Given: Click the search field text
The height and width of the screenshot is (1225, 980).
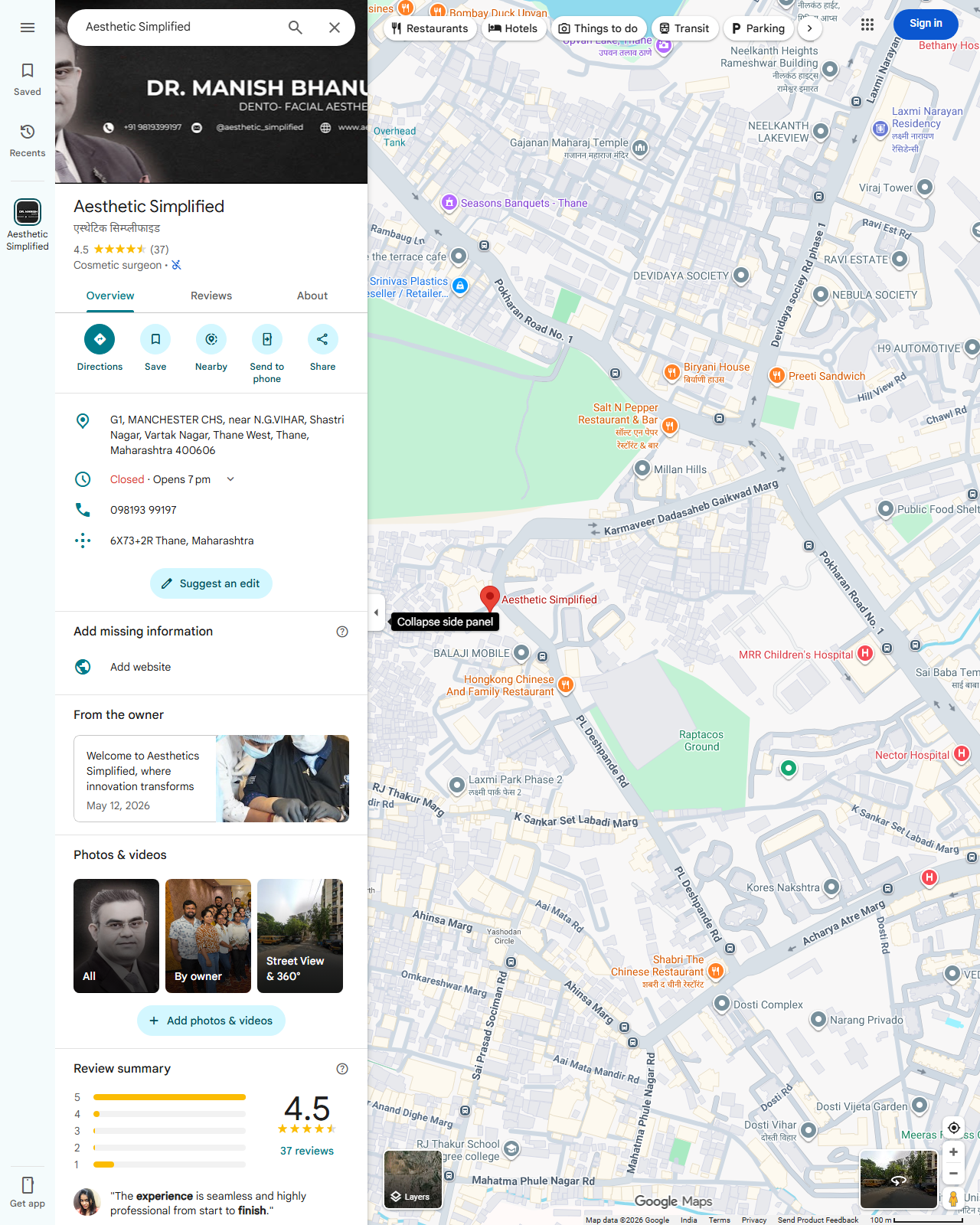Looking at the screenshot, I should click(138, 27).
